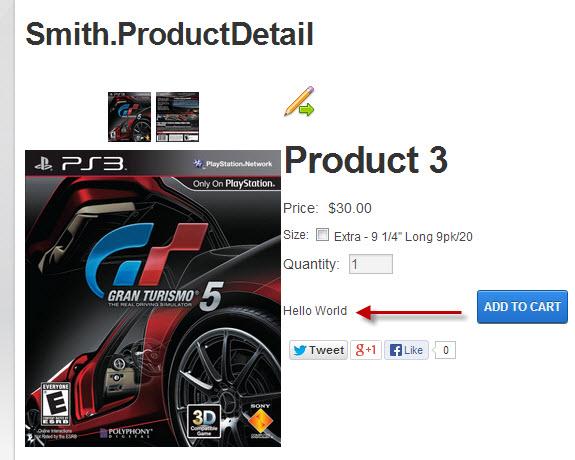Viewport: 575px width, 460px height.
Task: Click the Hello World text
Action: [x=315, y=311]
